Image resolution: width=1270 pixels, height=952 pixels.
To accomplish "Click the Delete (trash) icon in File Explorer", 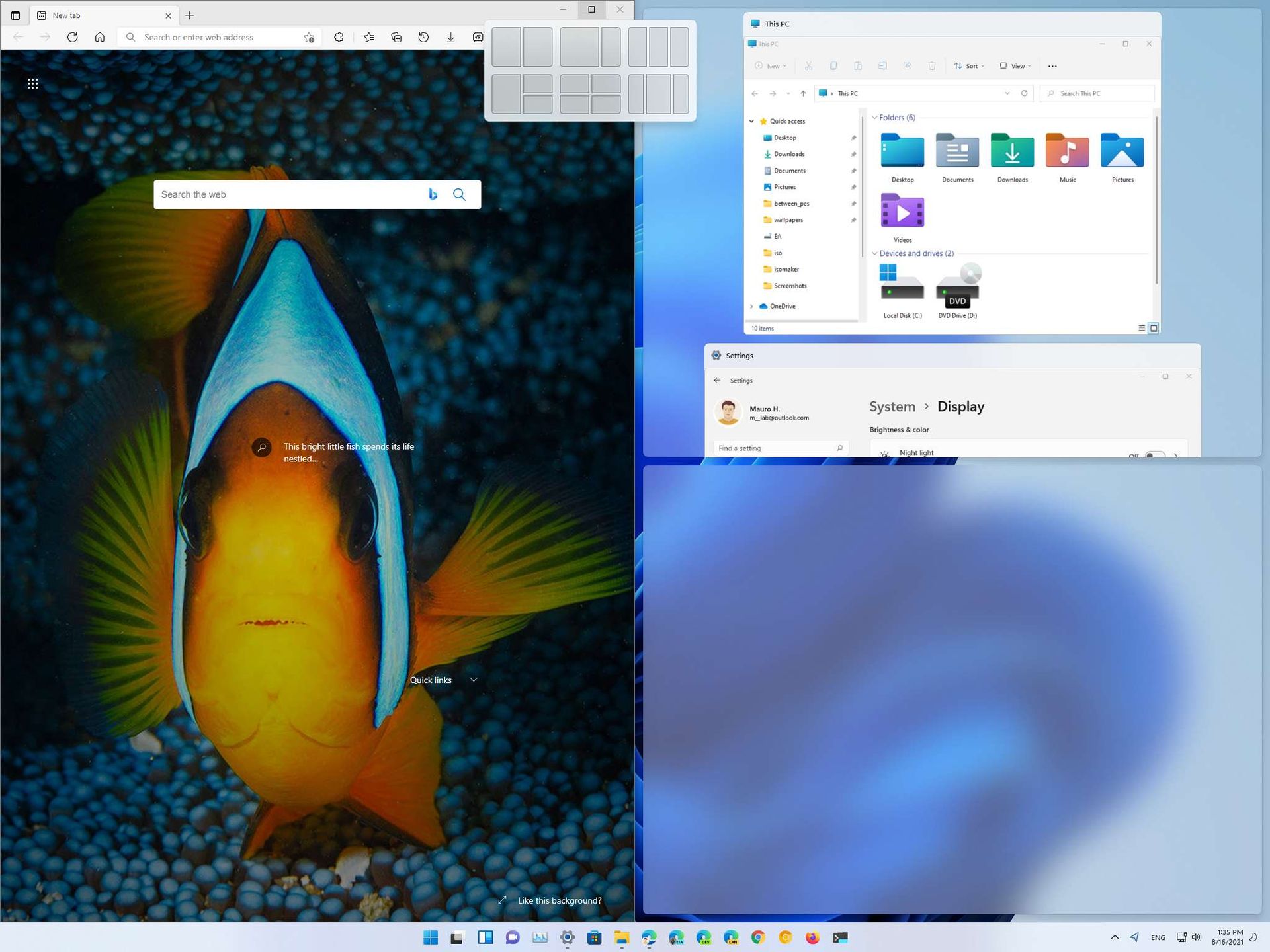I will [x=932, y=66].
